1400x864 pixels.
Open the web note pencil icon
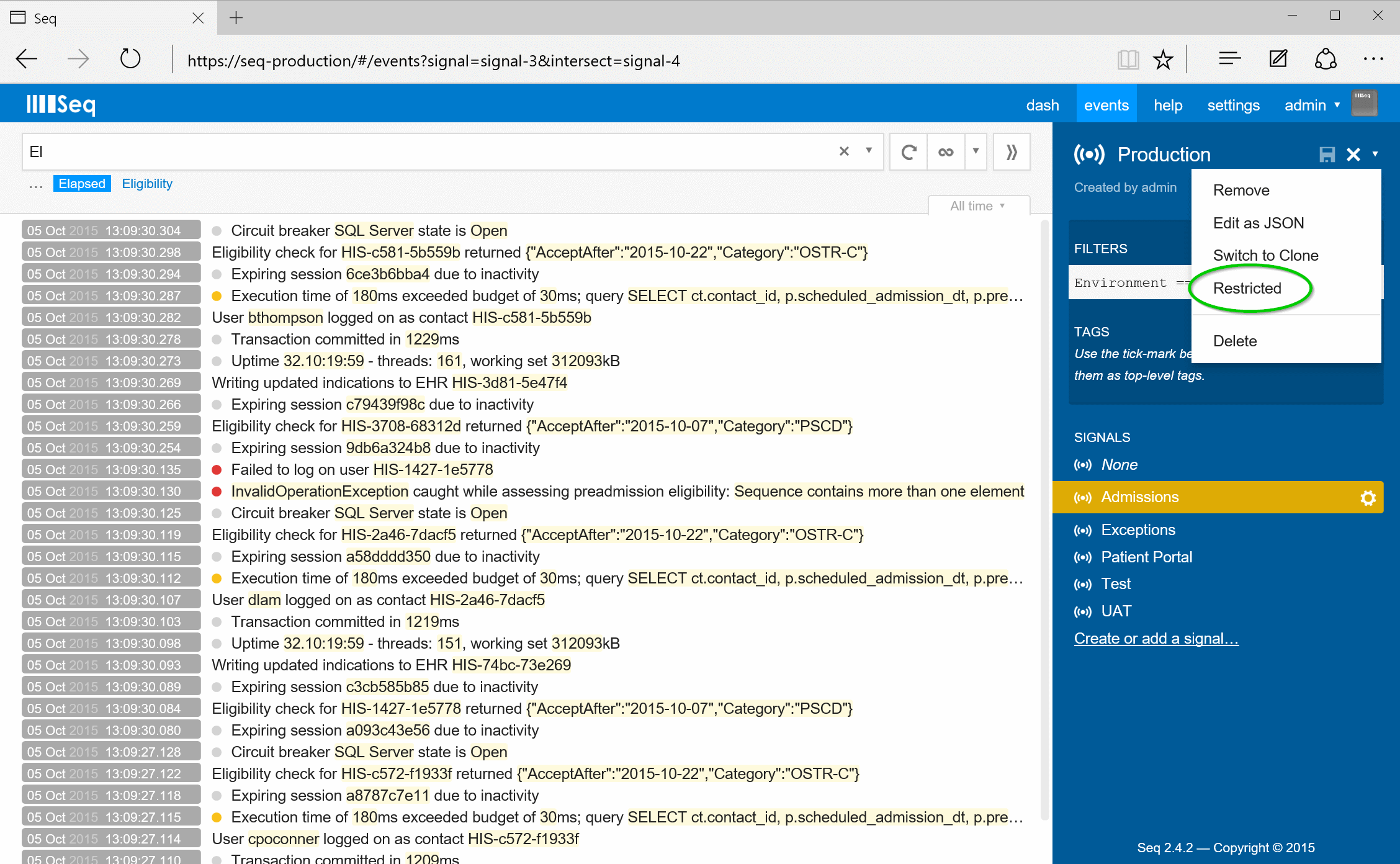coord(1278,60)
